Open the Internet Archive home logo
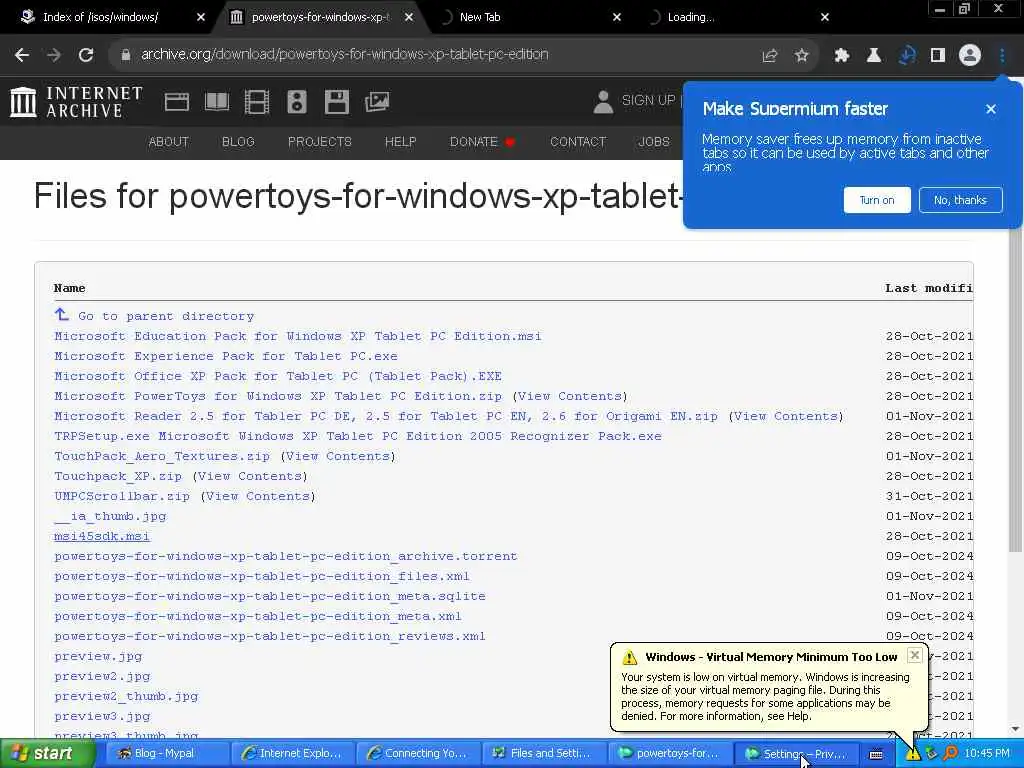The width and height of the screenshot is (1024, 768). coord(76,102)
